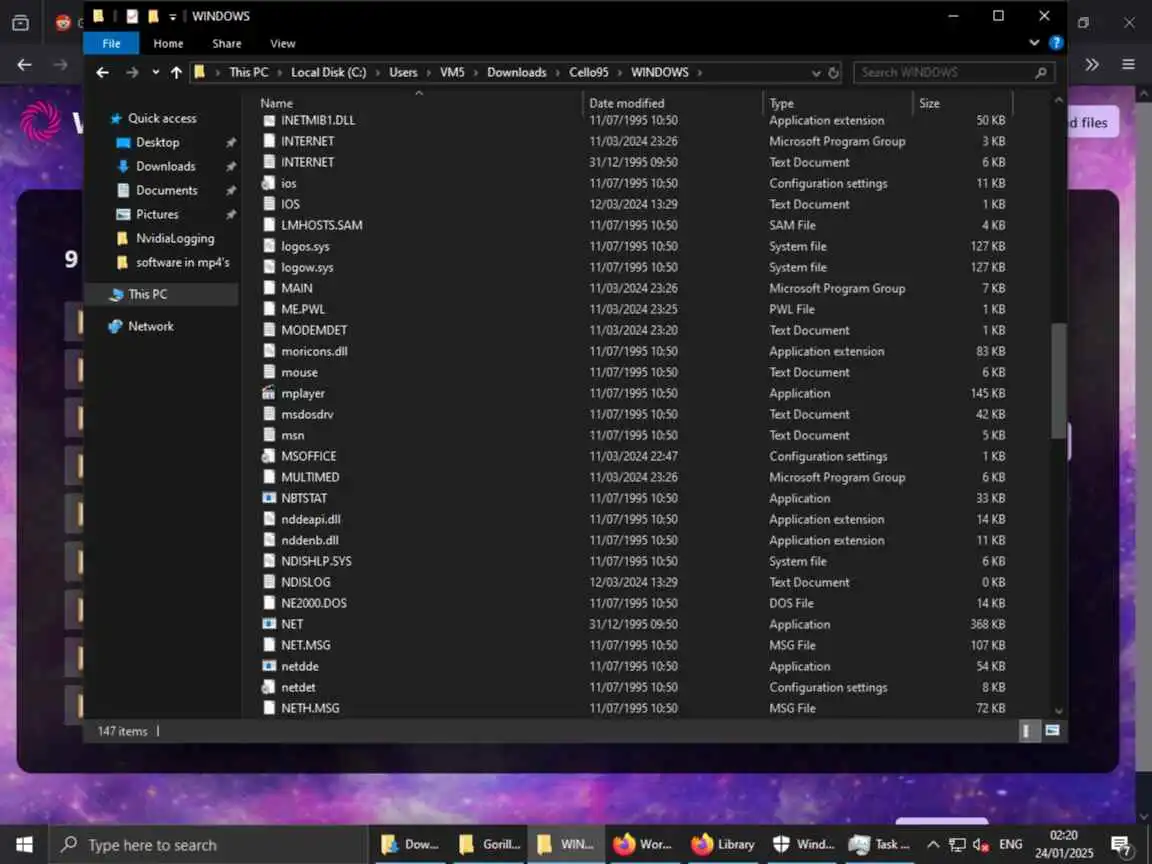Image resolution: width=1152 pixels, height=864 pixels.
Task: Click This PC breadcrumb segment
Action: pyautogui.click(x=248, y=72)
